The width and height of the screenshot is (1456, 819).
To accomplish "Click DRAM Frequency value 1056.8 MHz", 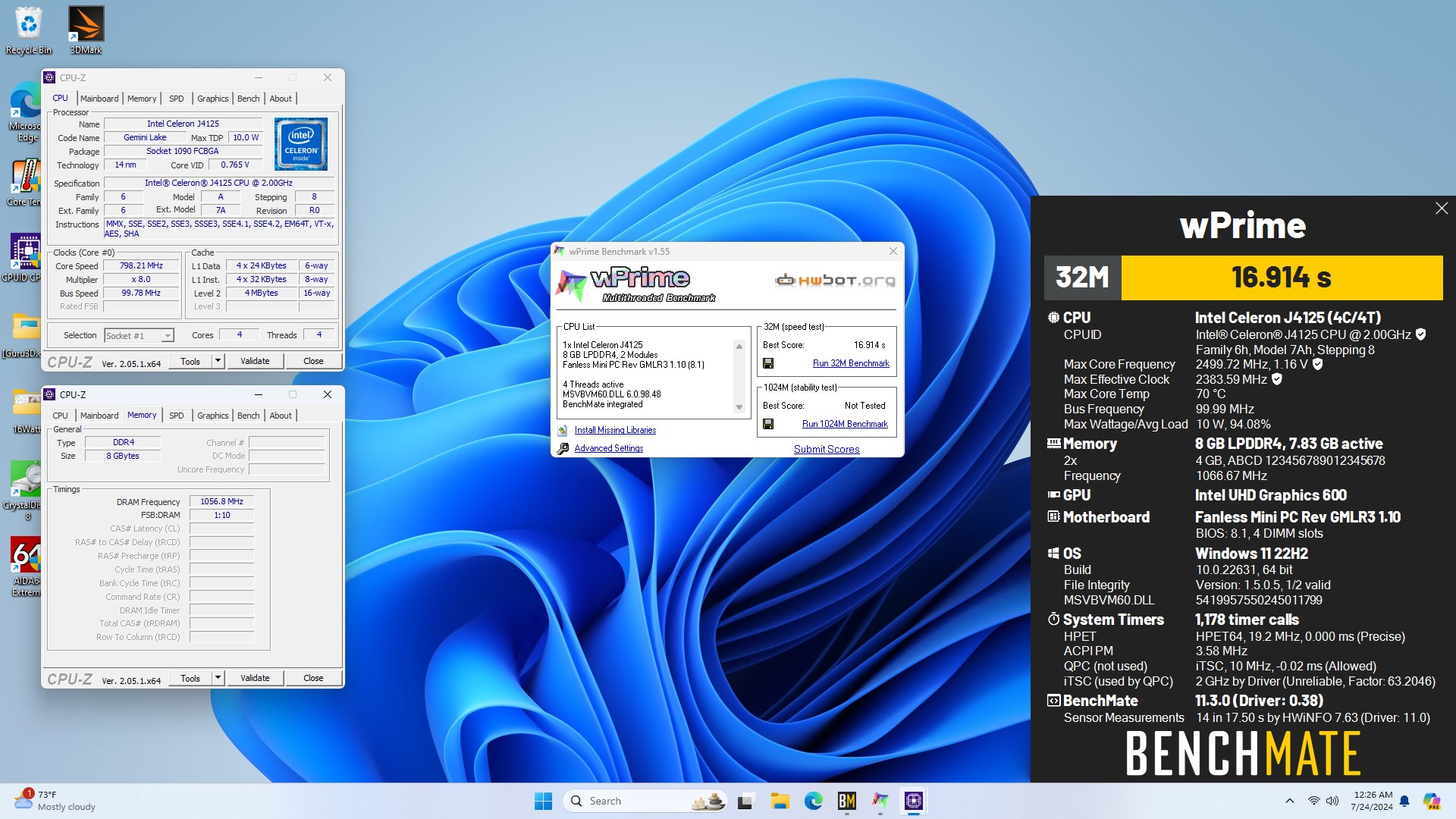I will click(x=221, y=501).
